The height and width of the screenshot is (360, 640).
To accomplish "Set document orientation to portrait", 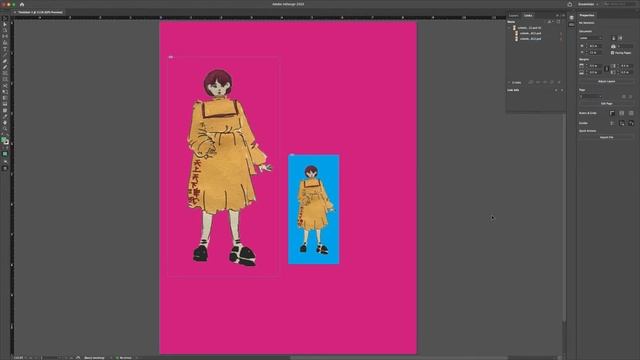I will [x=613, y=38].
